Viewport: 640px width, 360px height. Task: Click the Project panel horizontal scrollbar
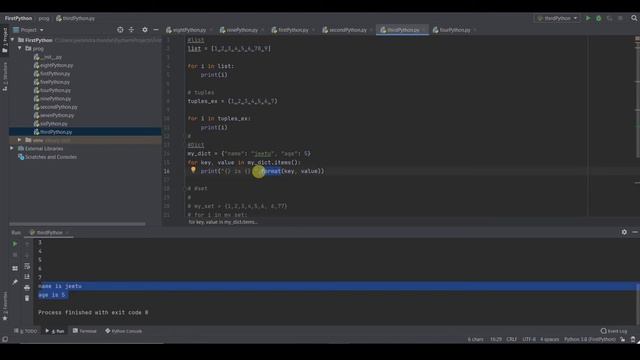[77, 224]
